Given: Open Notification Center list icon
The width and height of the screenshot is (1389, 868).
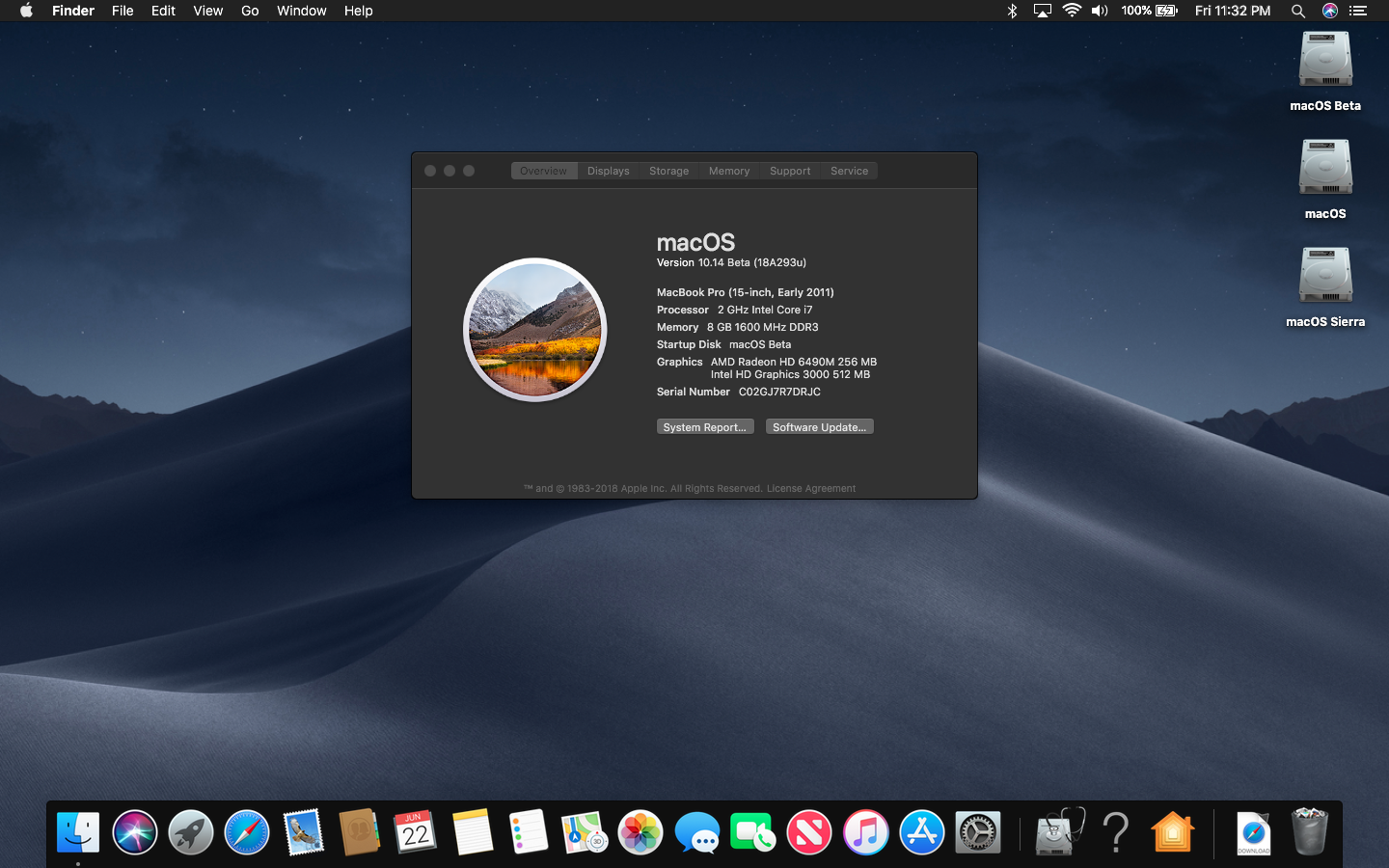Looking at the screenshot, I should click(x=1358, y=11).
